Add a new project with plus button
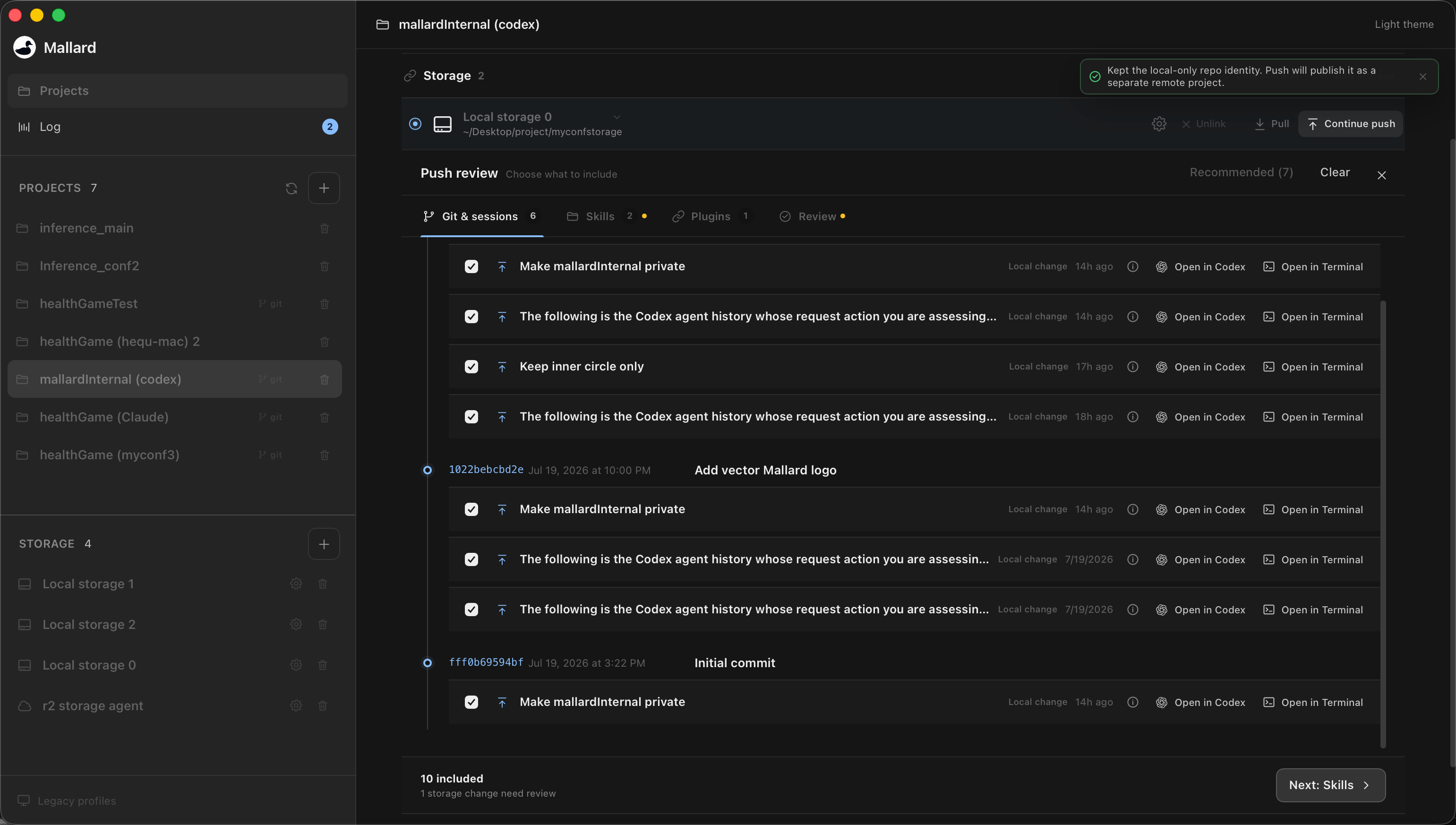This screenshot has width=1456, height=825. tap(324, 188)
